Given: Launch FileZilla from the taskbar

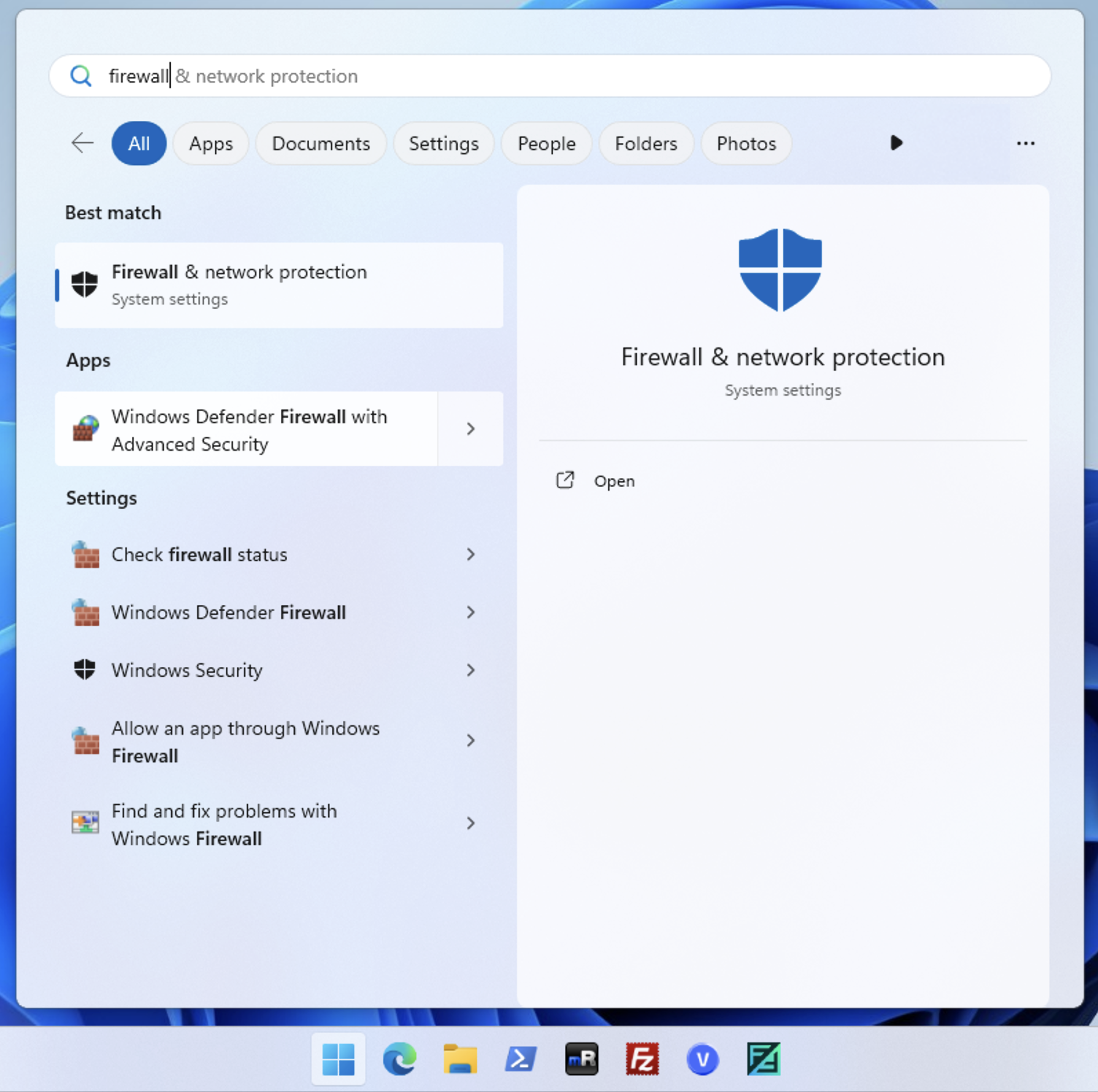Looking at the screenshot, I should (642, 1059).
